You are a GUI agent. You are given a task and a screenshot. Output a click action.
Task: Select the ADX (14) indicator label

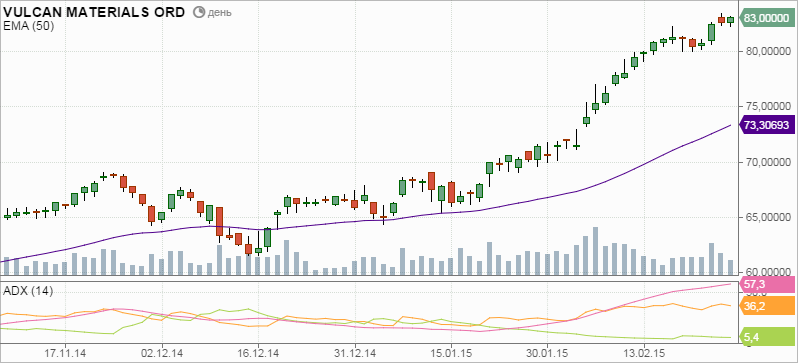(28, 291)
